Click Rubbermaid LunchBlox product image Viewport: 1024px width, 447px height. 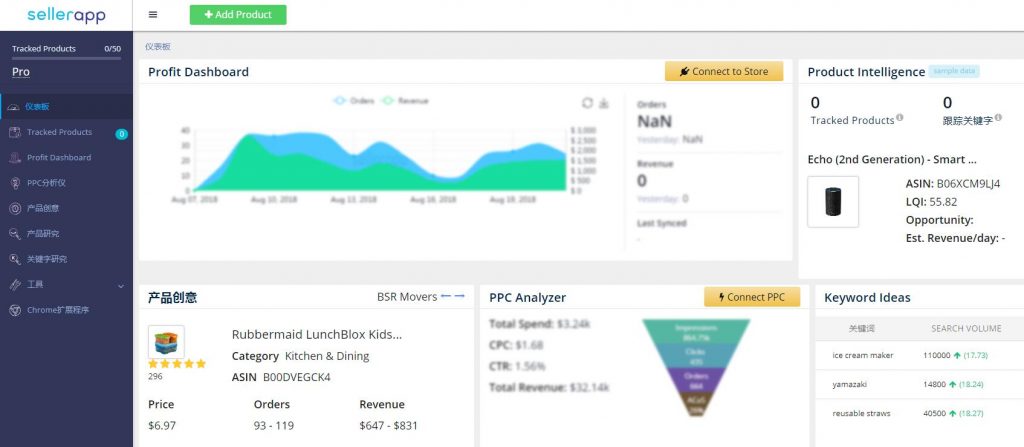(x=166, y=342)
